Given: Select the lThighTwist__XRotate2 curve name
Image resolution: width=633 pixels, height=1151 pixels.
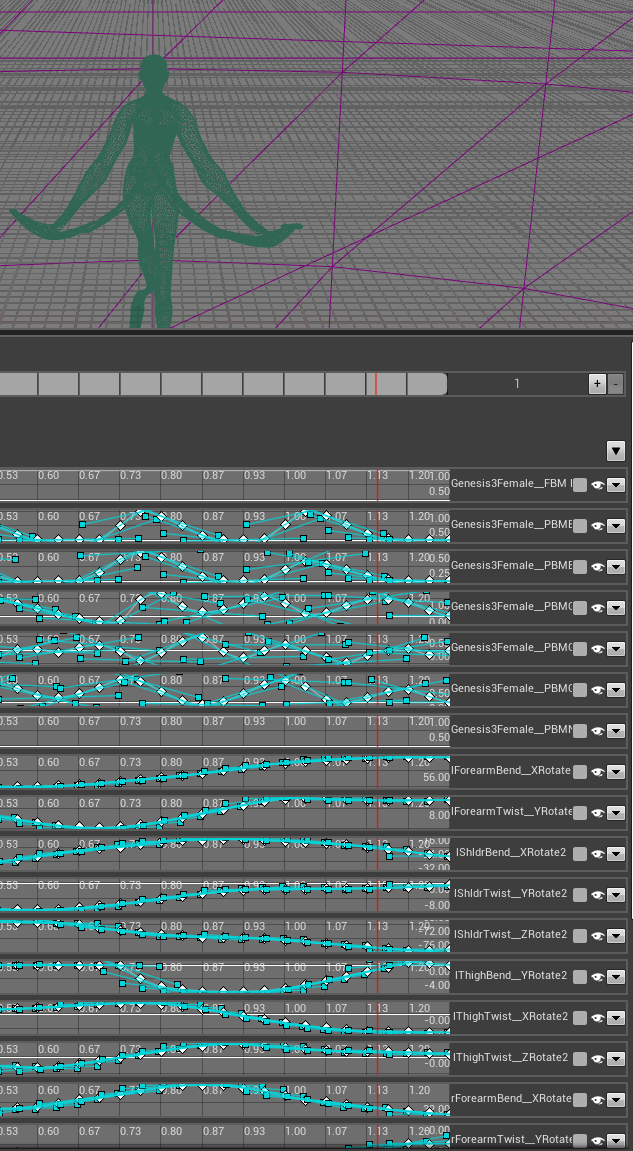Looking at the screenshot, I should [x=511, y=1017].
